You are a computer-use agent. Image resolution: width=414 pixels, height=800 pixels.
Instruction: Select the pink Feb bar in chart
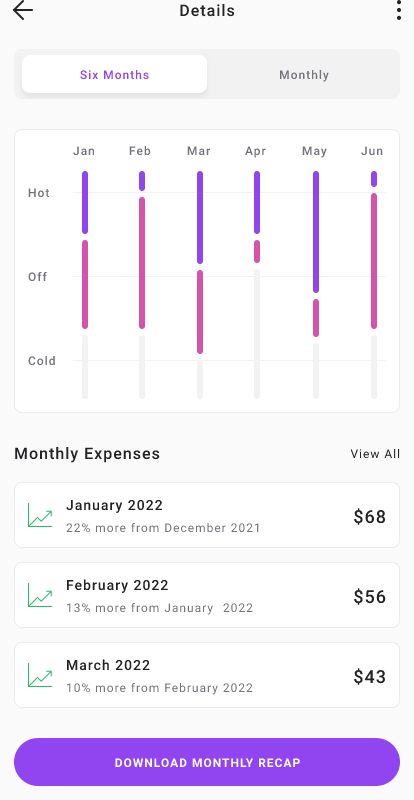point(142,263)
